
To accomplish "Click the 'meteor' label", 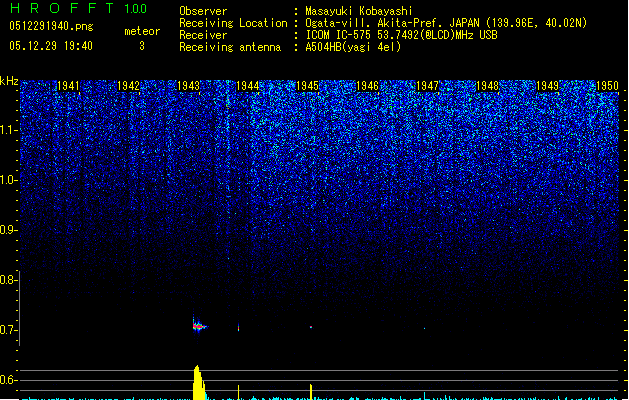I will pos(142,31).
